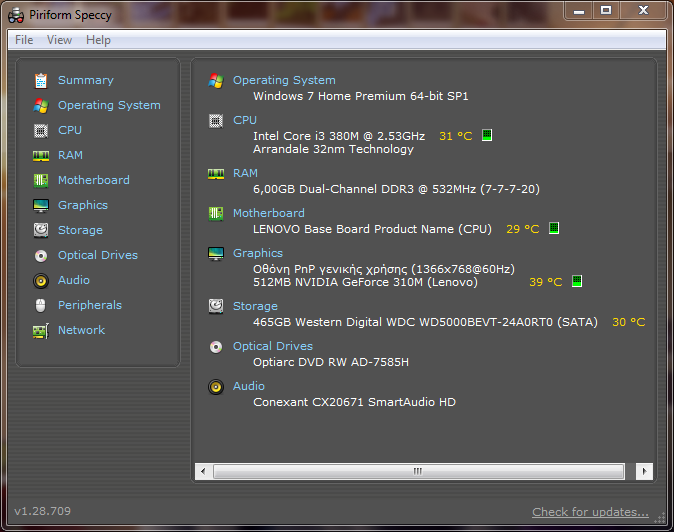
Task: Click the version number v1.28.709
Action: tap(43, 511)
